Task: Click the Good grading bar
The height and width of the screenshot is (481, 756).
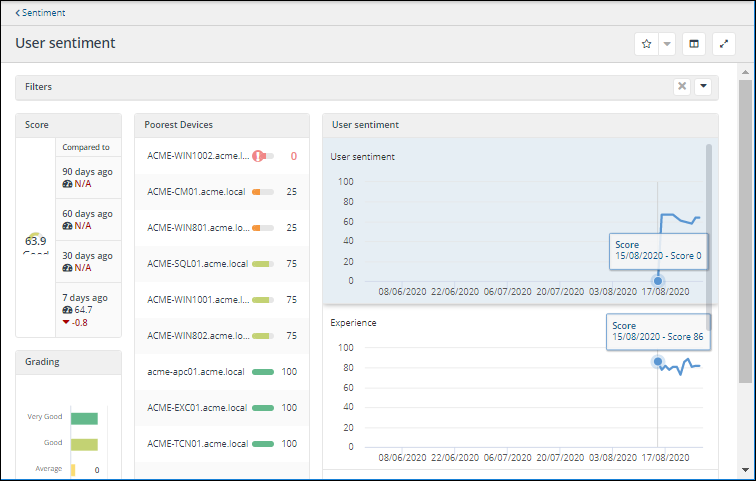Action: point(84,444)
